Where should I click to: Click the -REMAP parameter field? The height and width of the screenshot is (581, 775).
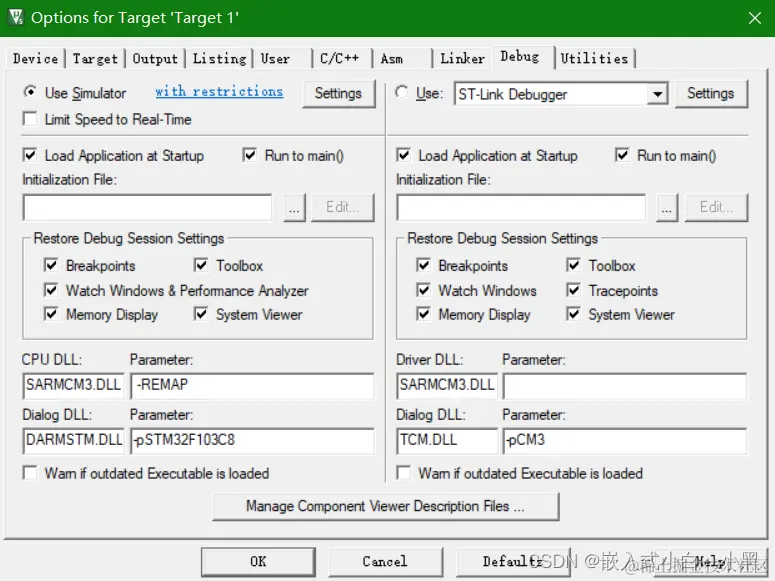coord(253,386)
